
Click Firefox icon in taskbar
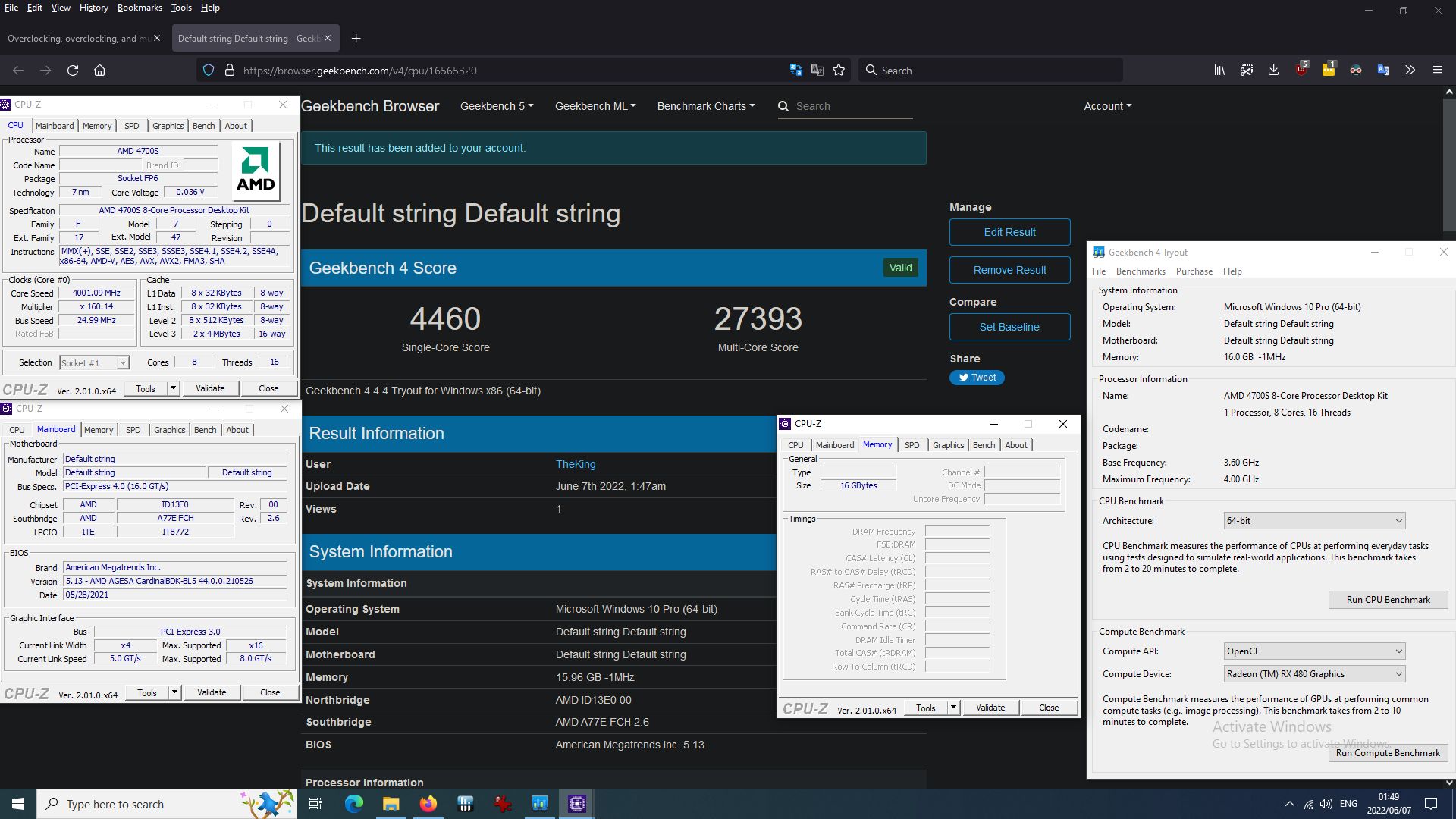pos(428,804)
